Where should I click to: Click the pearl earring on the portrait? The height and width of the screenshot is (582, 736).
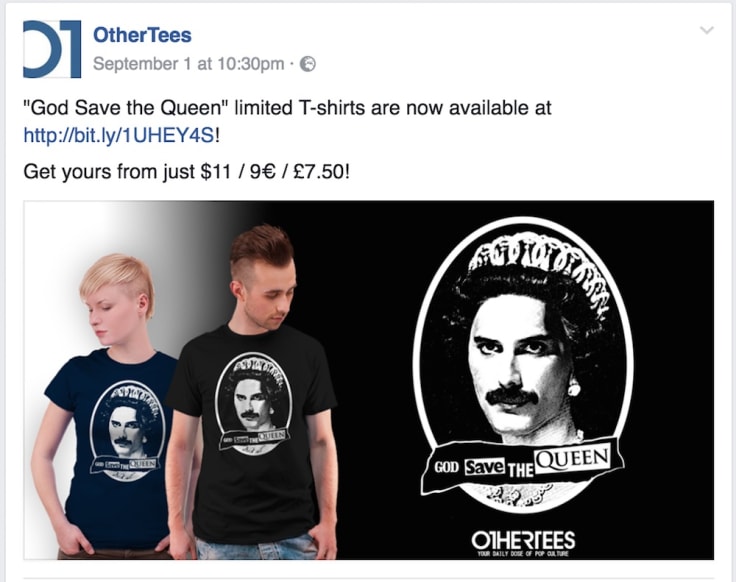[x=574, y=388]
